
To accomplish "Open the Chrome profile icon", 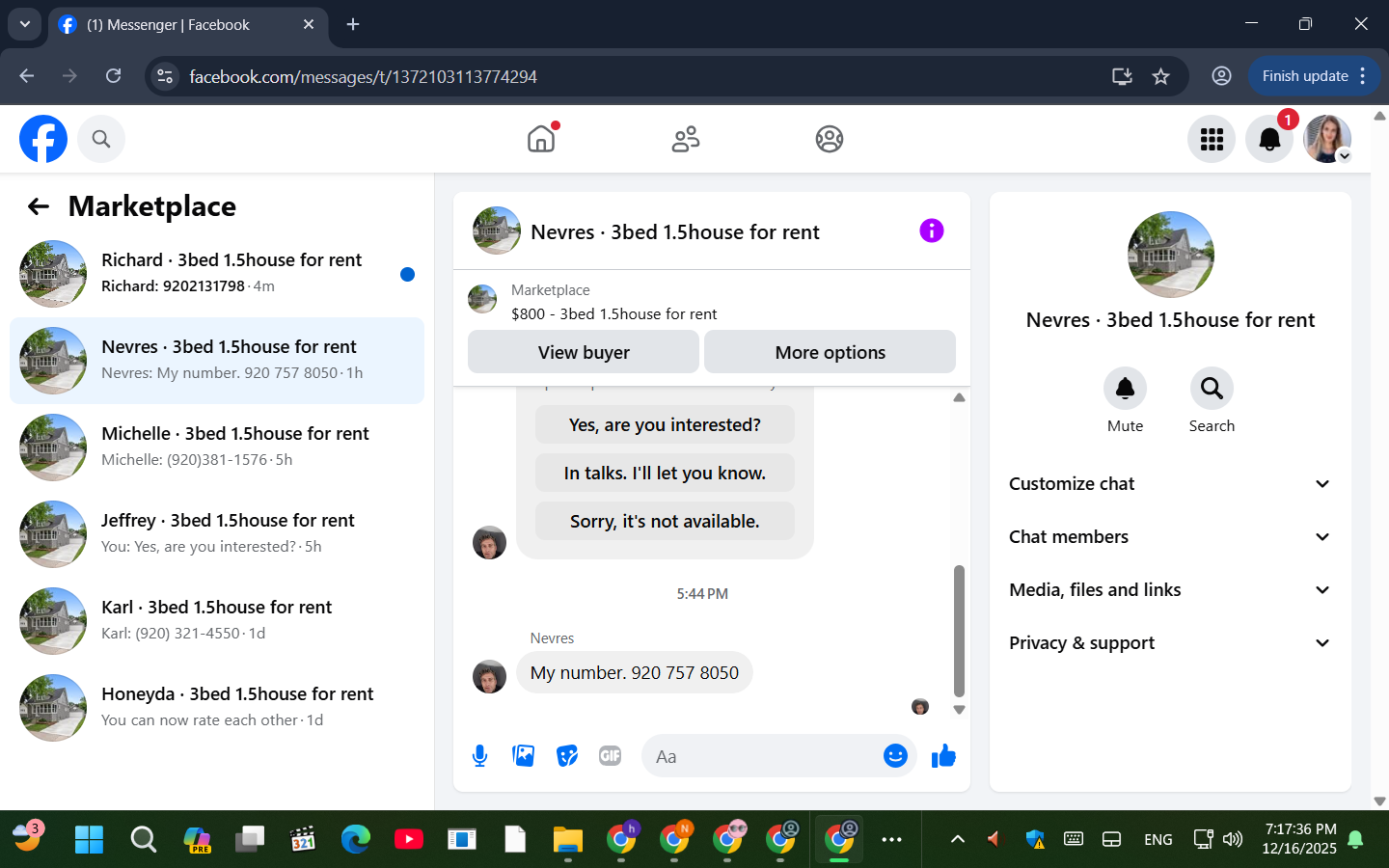I will coord(1221,76).
